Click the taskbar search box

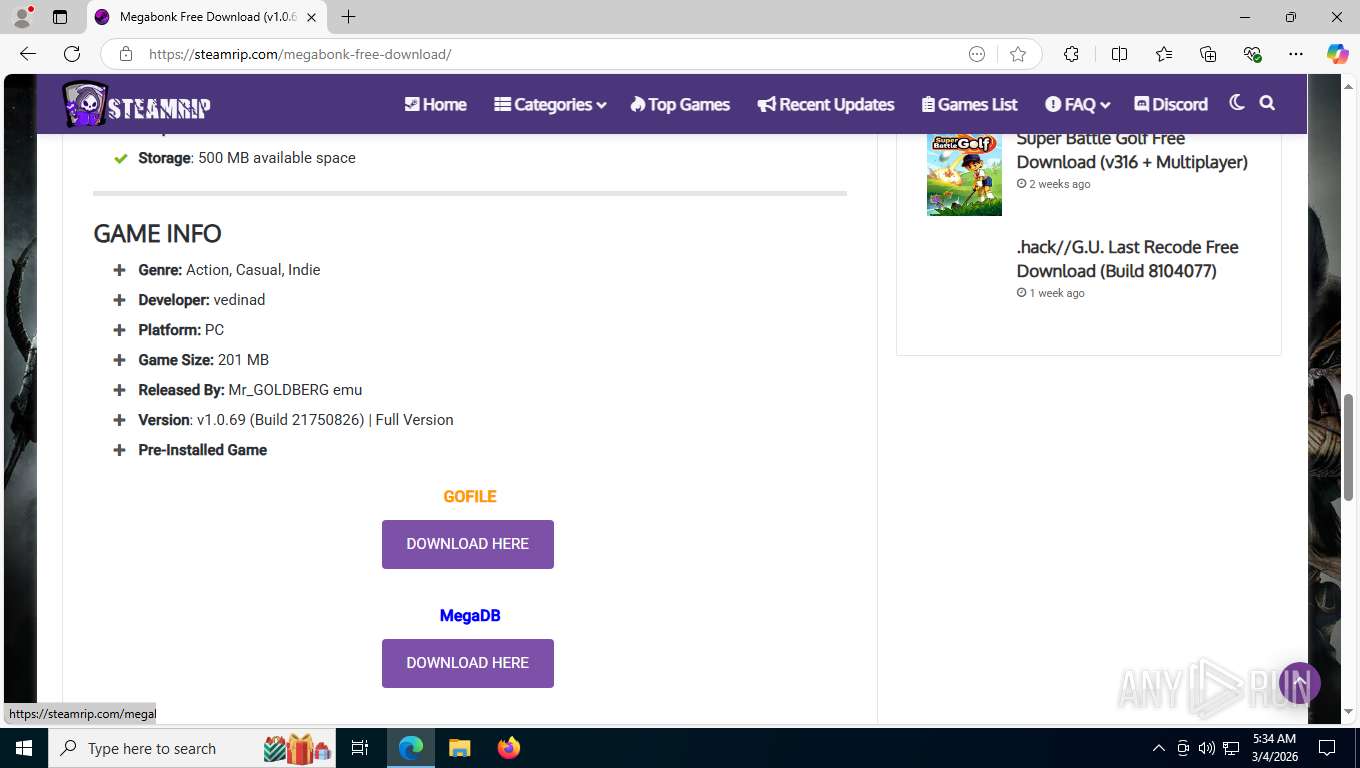[193, 748]
